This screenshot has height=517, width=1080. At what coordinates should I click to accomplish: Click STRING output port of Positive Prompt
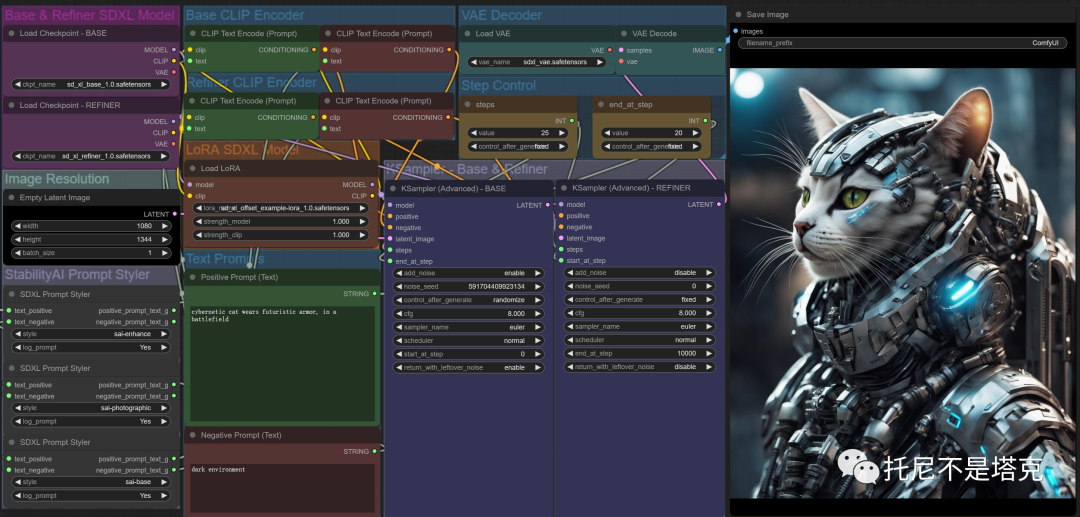coord(375,294)
